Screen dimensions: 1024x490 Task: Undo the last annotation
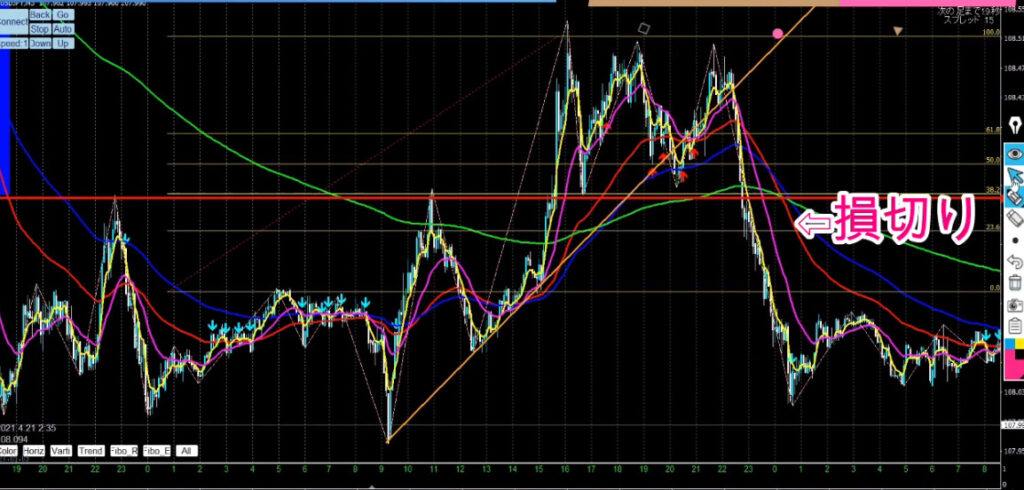[1015, 261]
